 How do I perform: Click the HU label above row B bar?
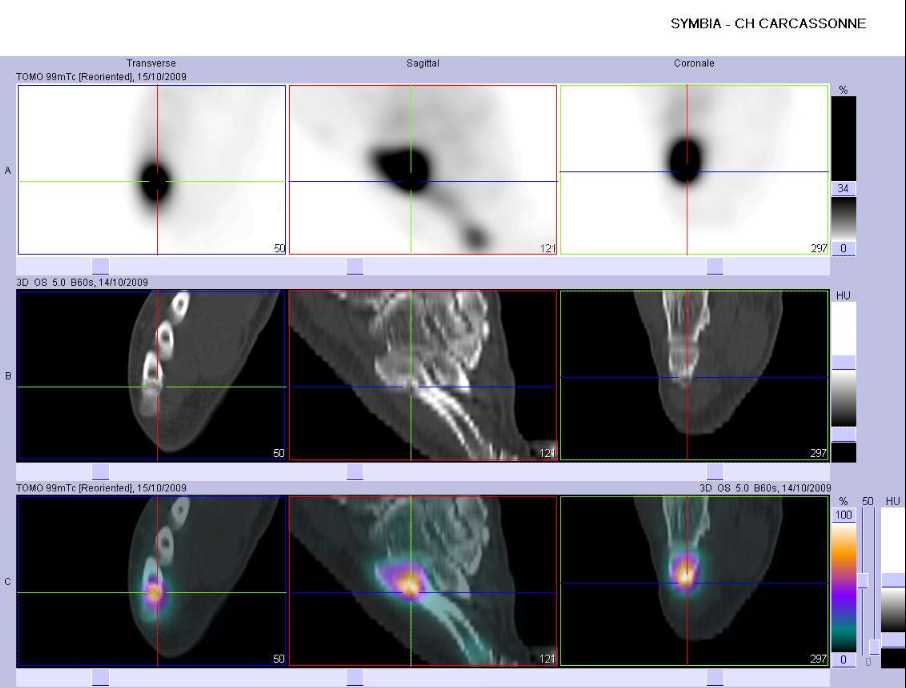(x=843, y=296)
